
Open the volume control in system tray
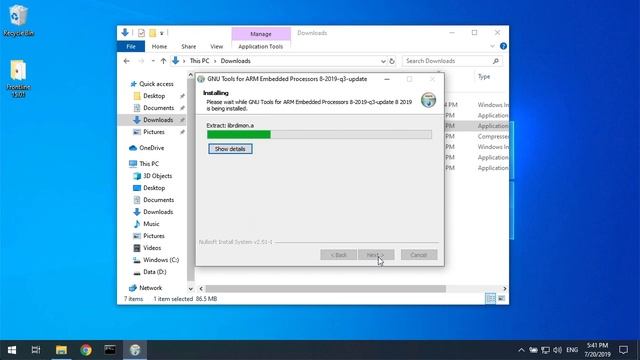pyautogui.click(x=558, y=350)
